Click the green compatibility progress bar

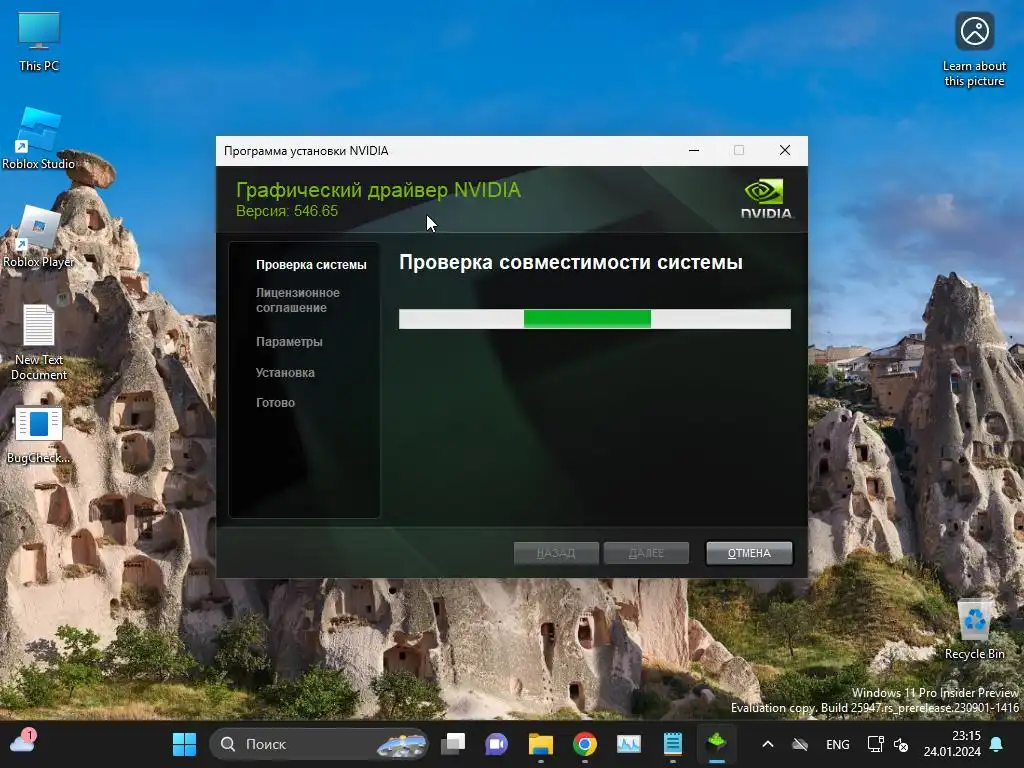click(x=595, y=319)
